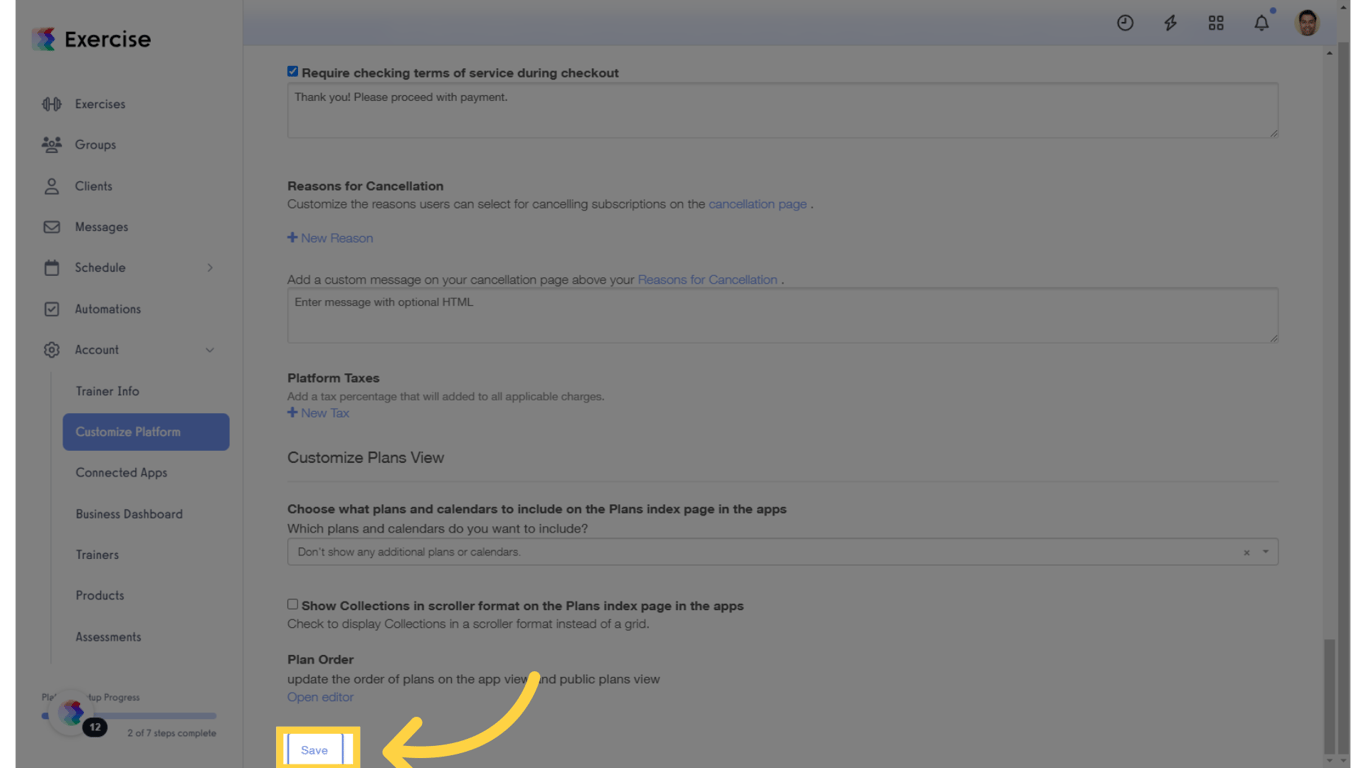The height and width of the screenshot is (768, 1366).
Task: Collapse the Account menu chevron
Action: point(210,350)
